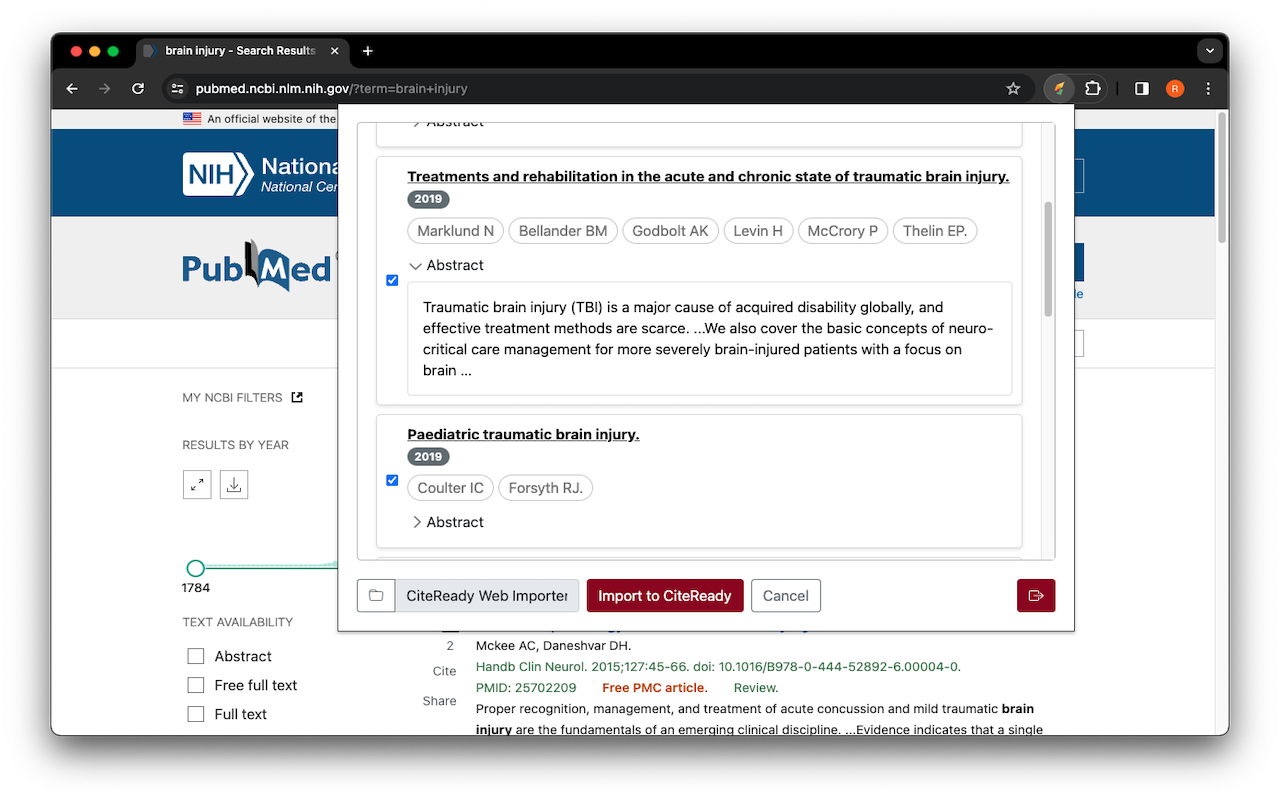The width and height of the screenshot is (1280, 800).
Task: Click Import to CiteReady button
Action: pos(665,596)
